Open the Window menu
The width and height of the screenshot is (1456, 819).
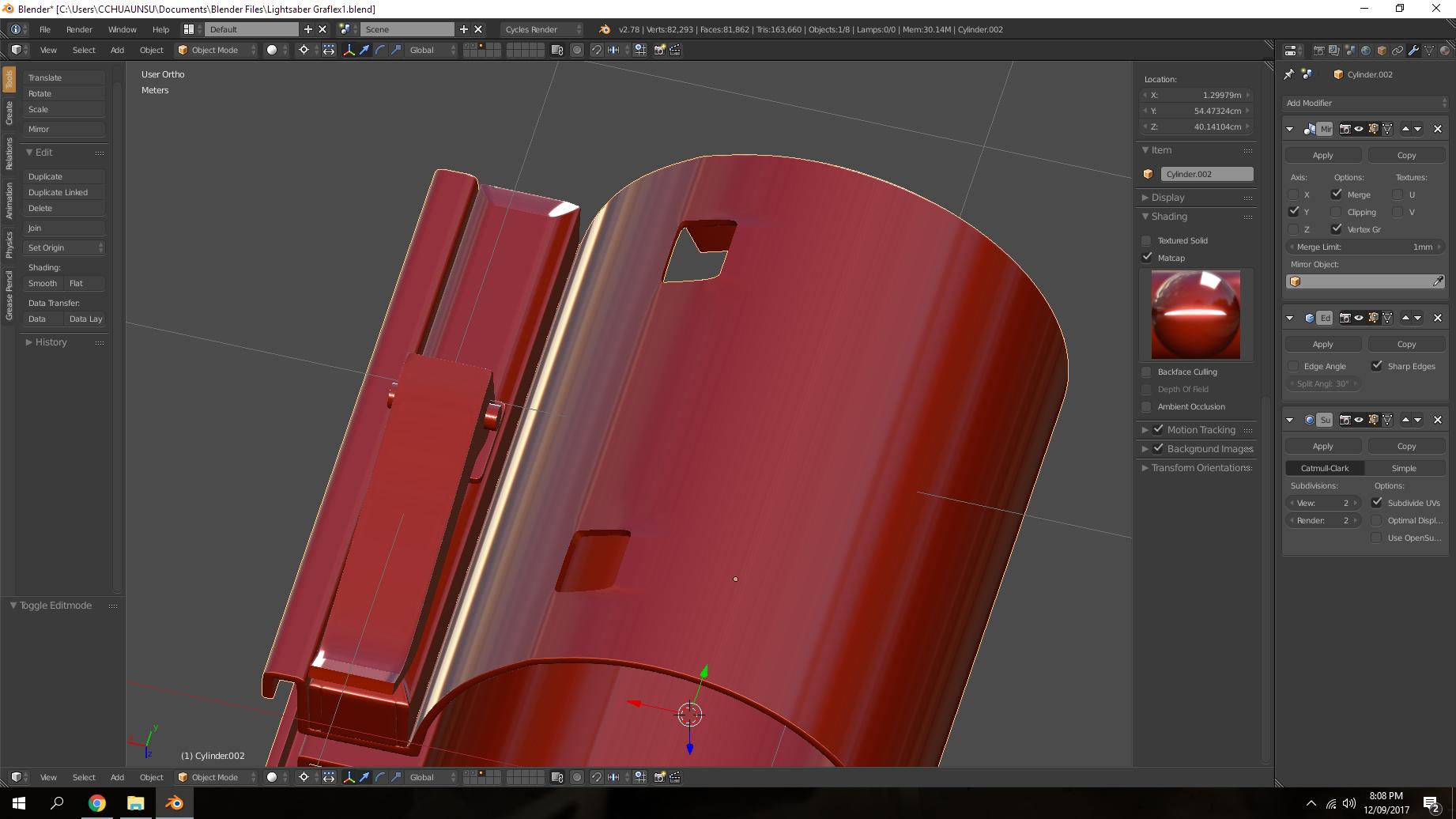click(122, 29)
